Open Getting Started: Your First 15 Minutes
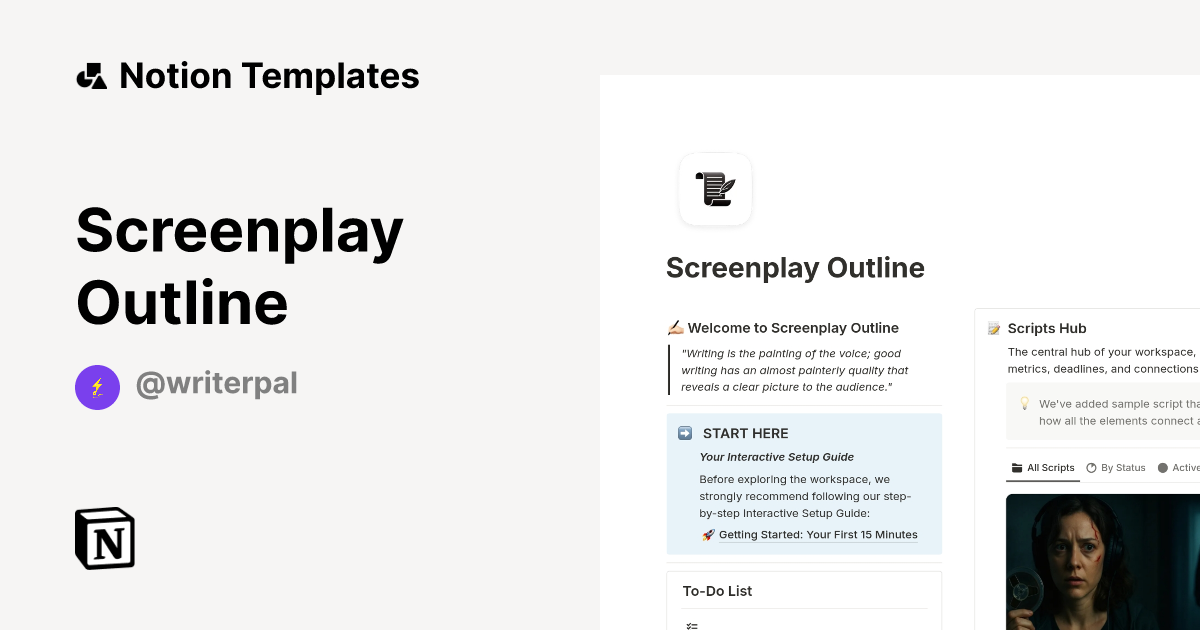This screenshot has width=1200, height=630. point(817,534)
